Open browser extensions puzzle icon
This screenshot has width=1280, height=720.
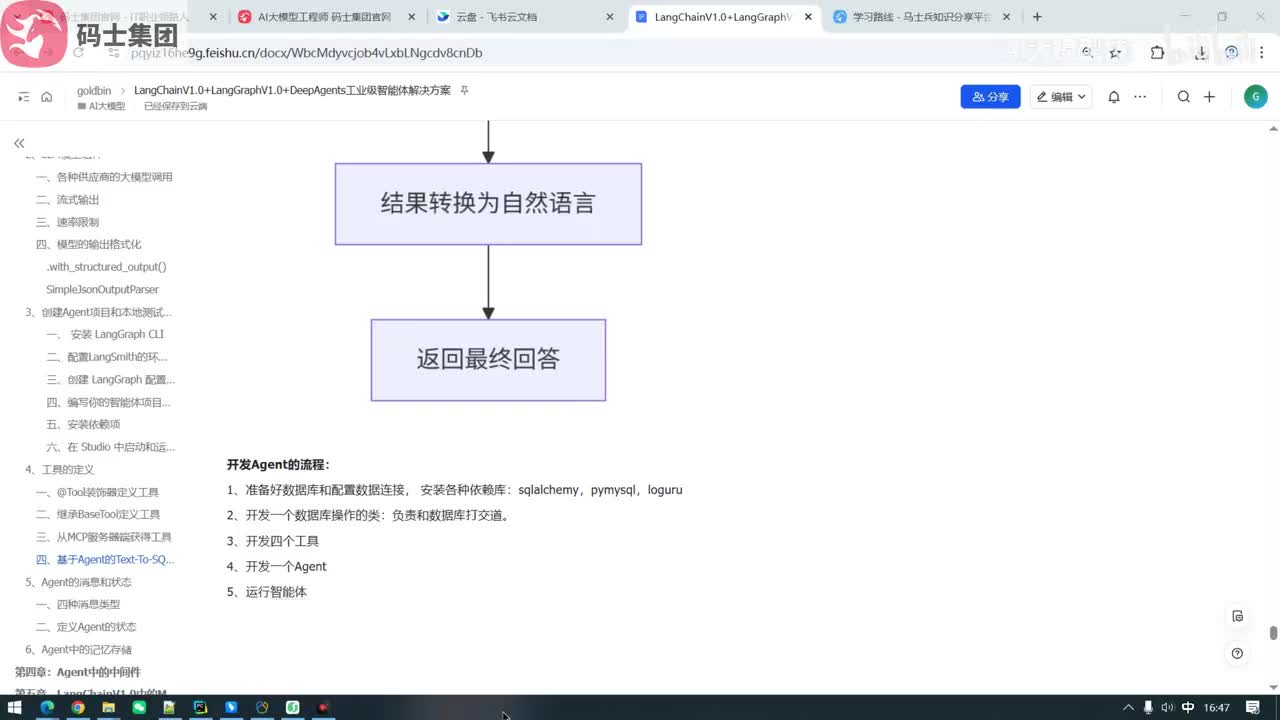pos(1157,53)
